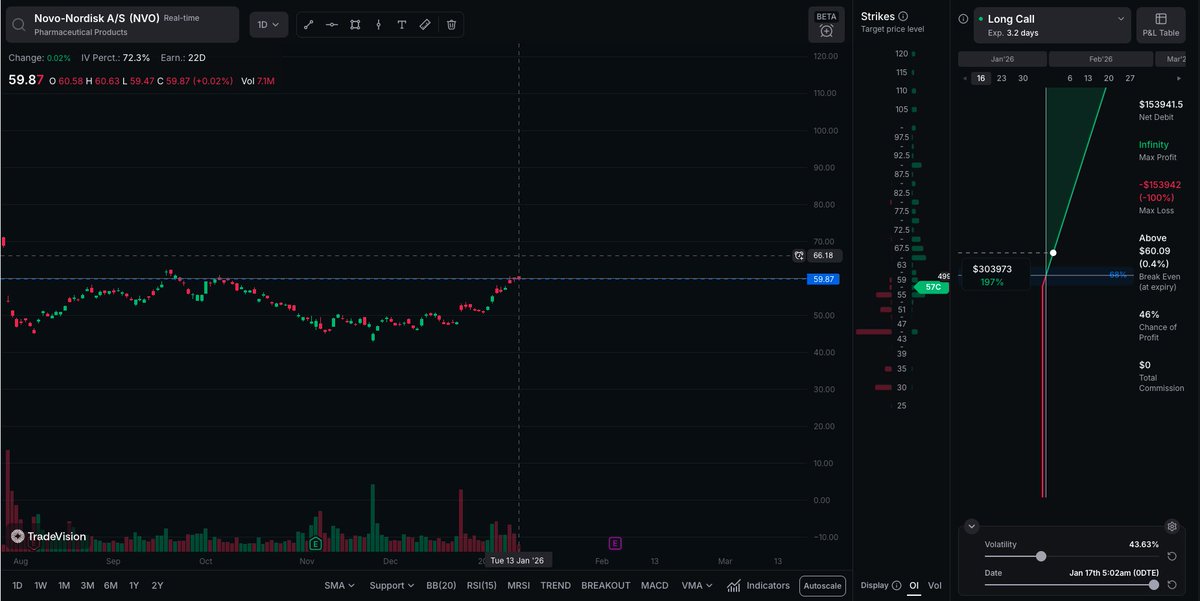The image size is (1200, 601).
Task: Click the 57C strike marker
Action: [932, 287]
